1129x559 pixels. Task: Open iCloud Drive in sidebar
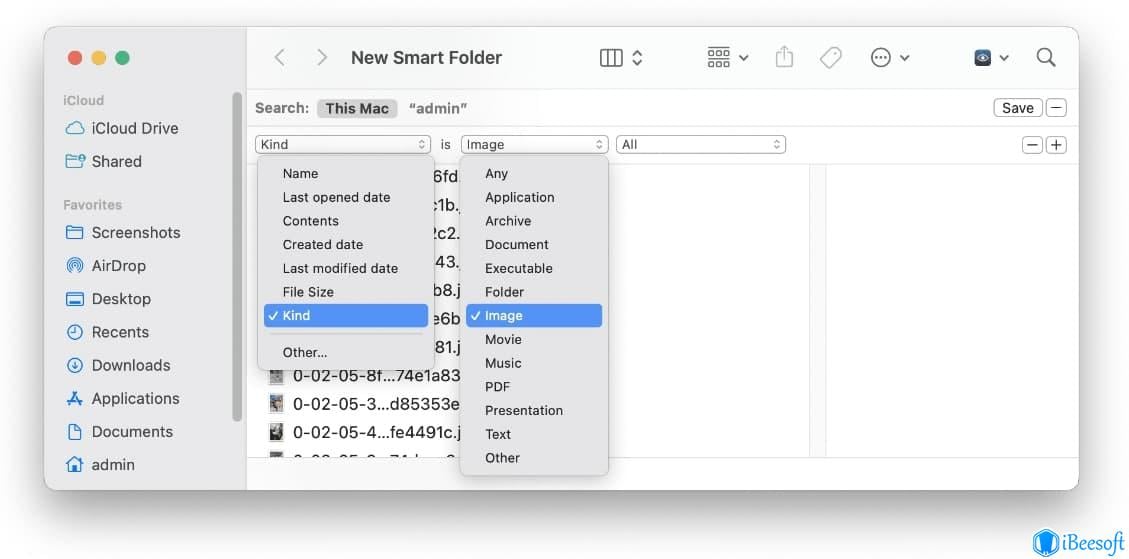coord(122,128)
